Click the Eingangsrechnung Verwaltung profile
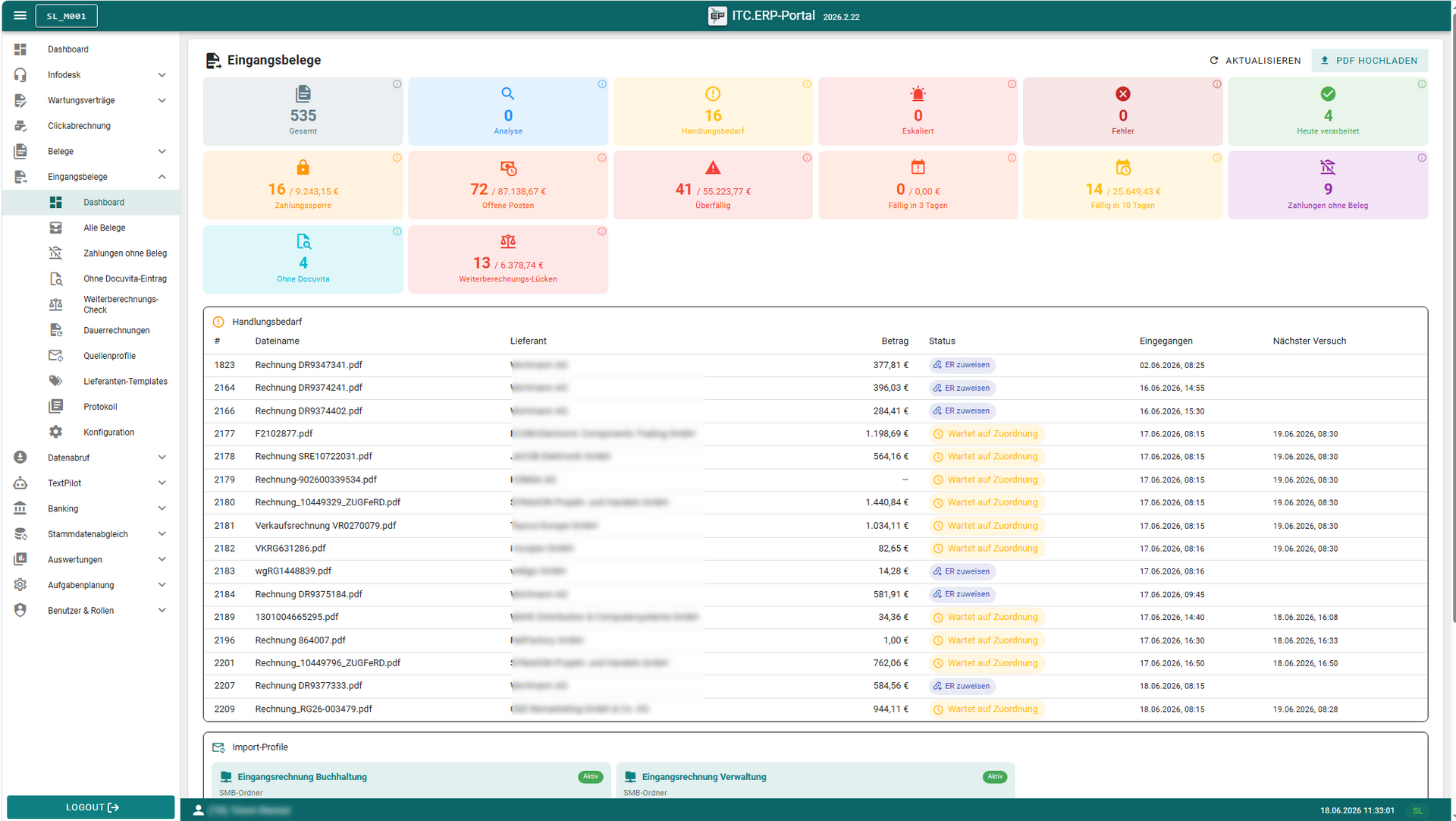1456x821 pixels. click(815, 782)
